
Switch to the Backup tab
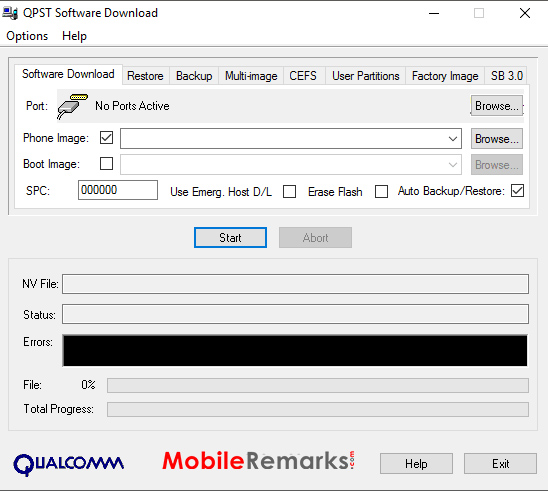[x=194, y=76]
